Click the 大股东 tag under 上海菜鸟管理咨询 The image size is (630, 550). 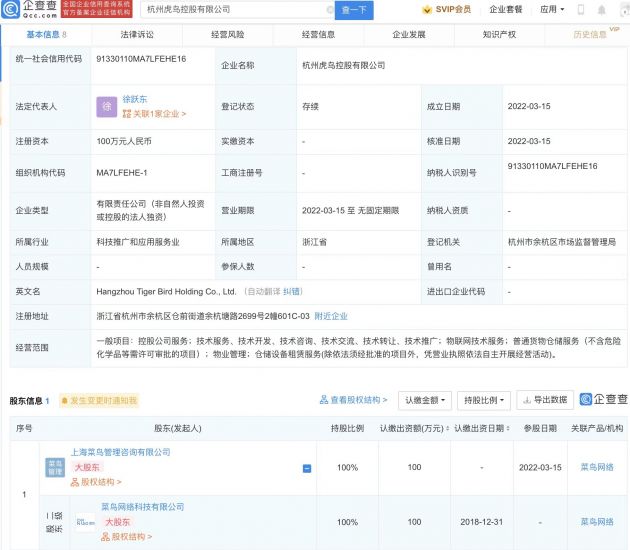pyautogui.click(x=87, y=467)
